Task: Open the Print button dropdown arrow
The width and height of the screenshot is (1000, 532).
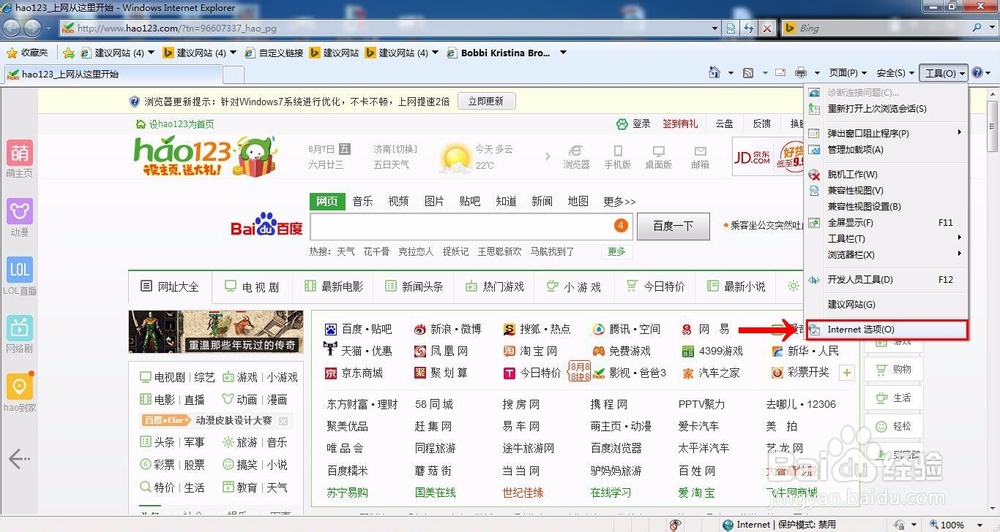Action: (x=816, y=73)
